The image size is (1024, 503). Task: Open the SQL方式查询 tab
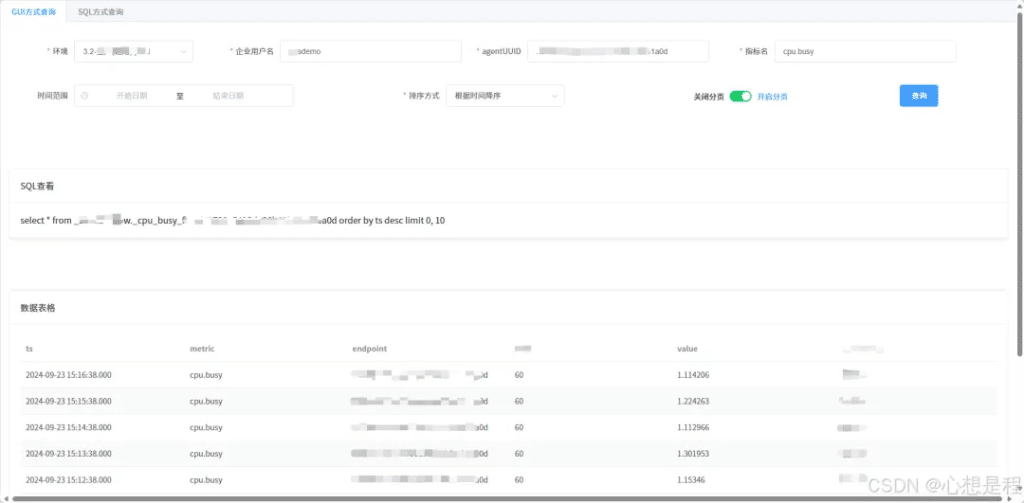(101, 11)
